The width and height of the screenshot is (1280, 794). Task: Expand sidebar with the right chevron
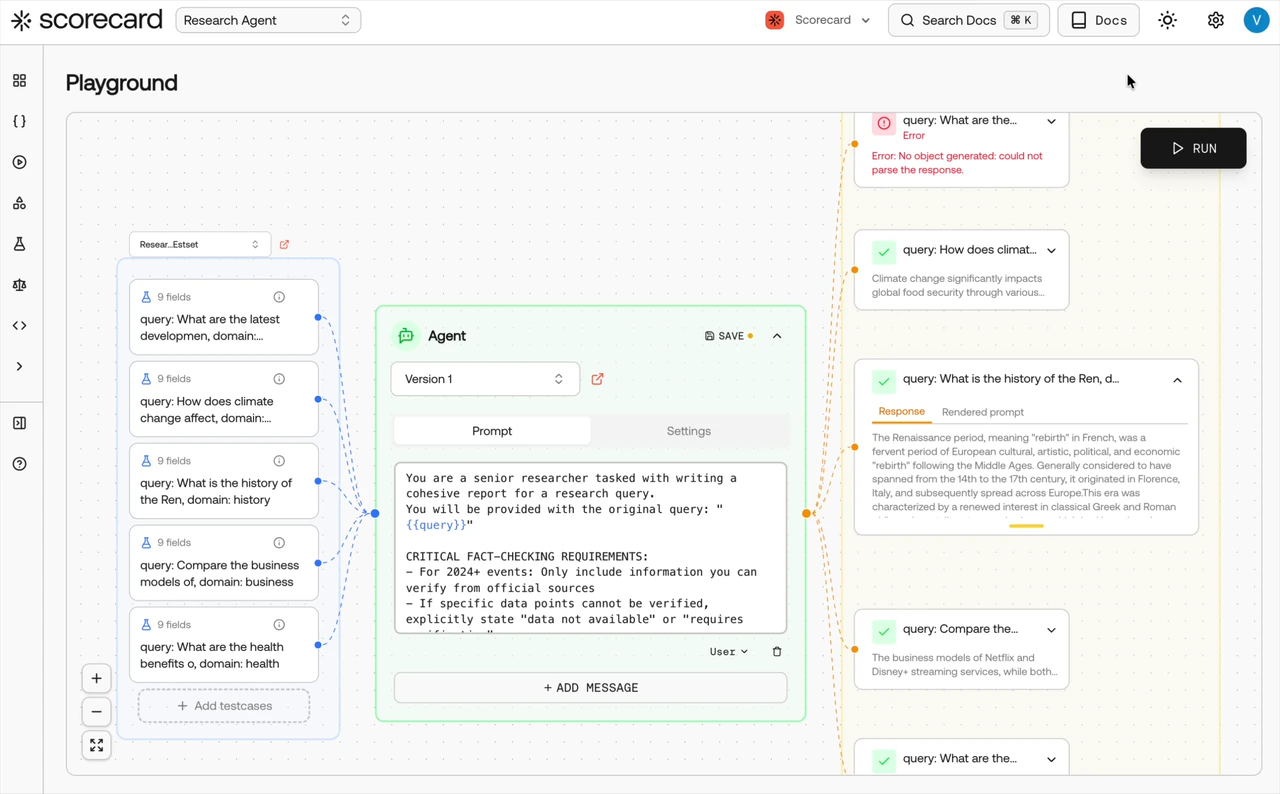pyautogui.click(x=19, y=367)
